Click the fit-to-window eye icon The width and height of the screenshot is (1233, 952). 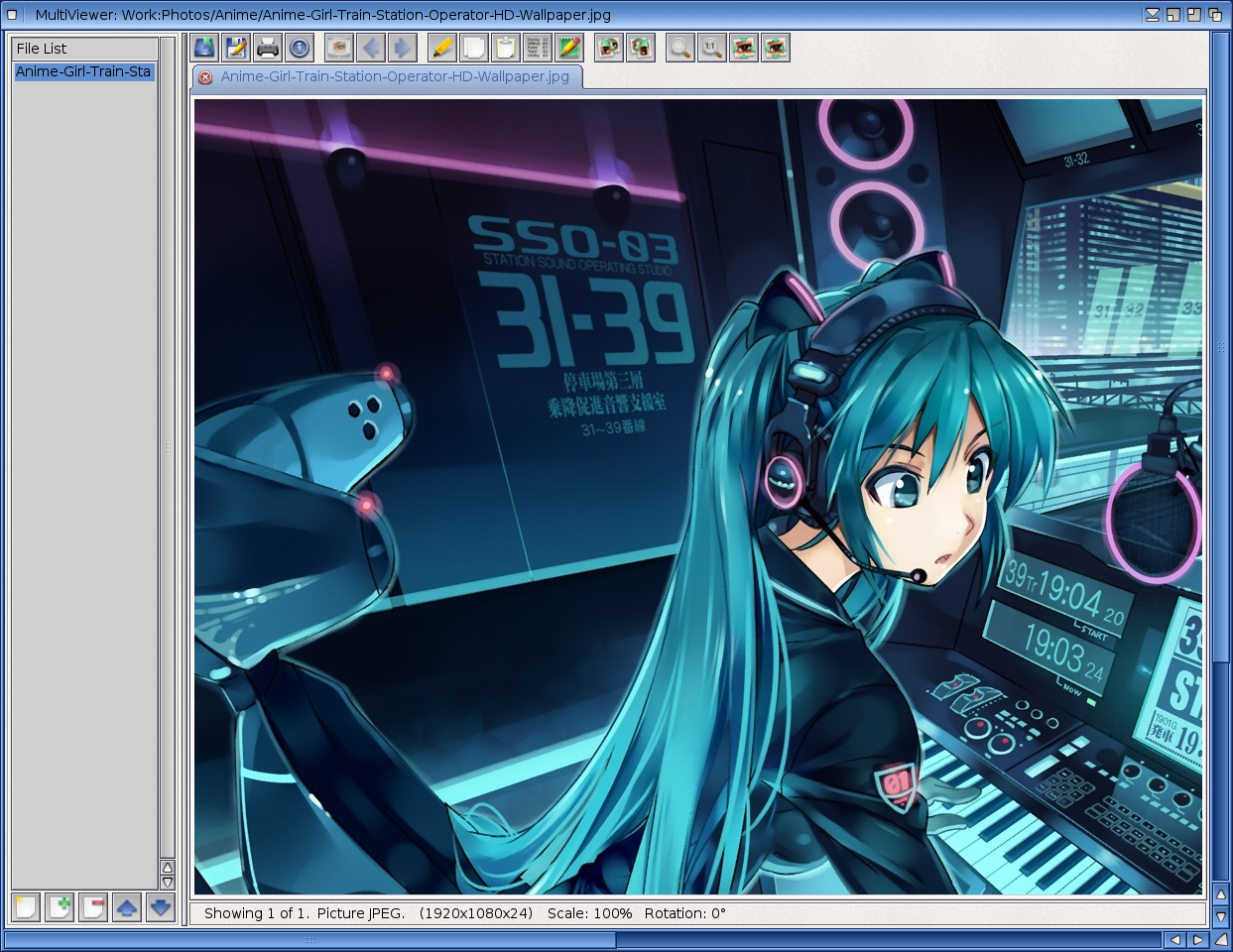point(744,47)
